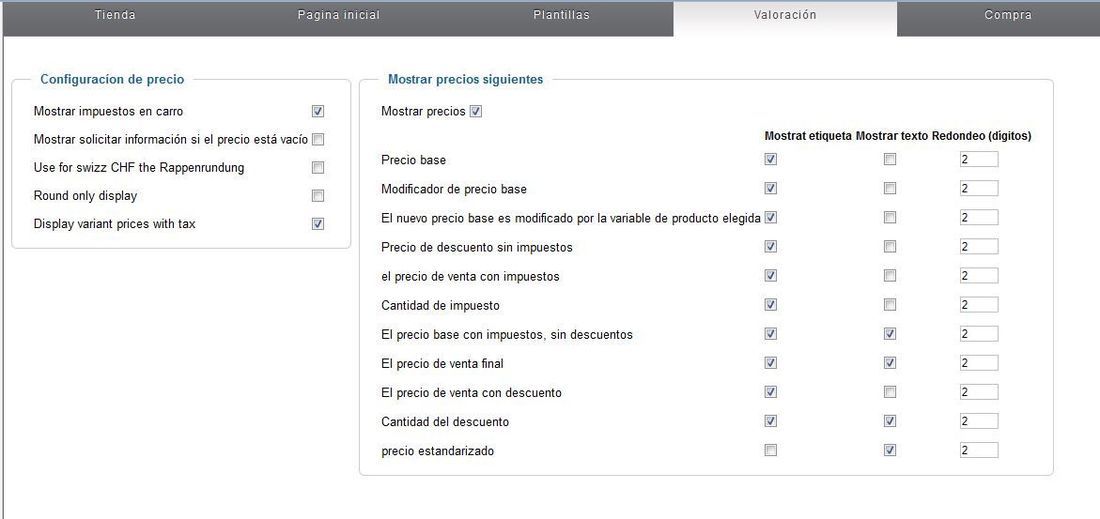The image size is (1100, 519).
Task: Toggle the Mostrar precios checkbox
Action: coord(476,112)
